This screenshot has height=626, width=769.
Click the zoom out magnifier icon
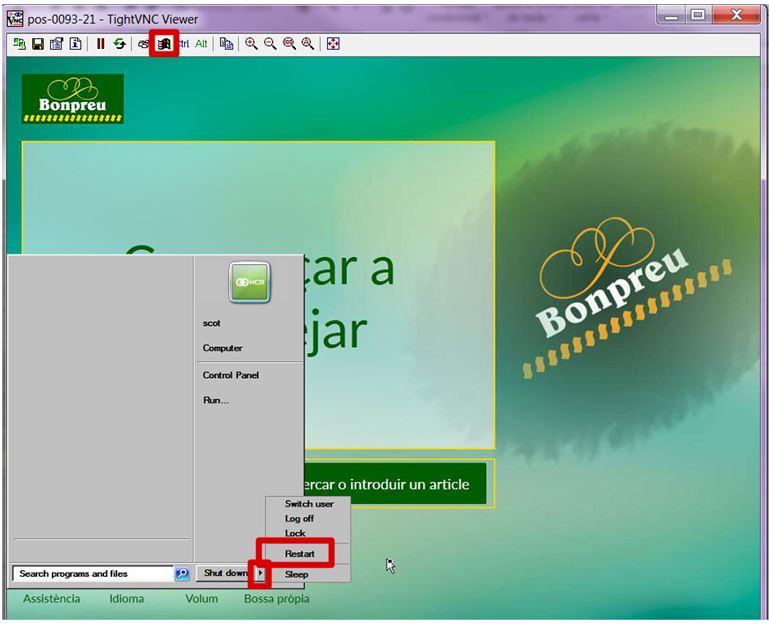pyautogui.click(x=270, y=44)
